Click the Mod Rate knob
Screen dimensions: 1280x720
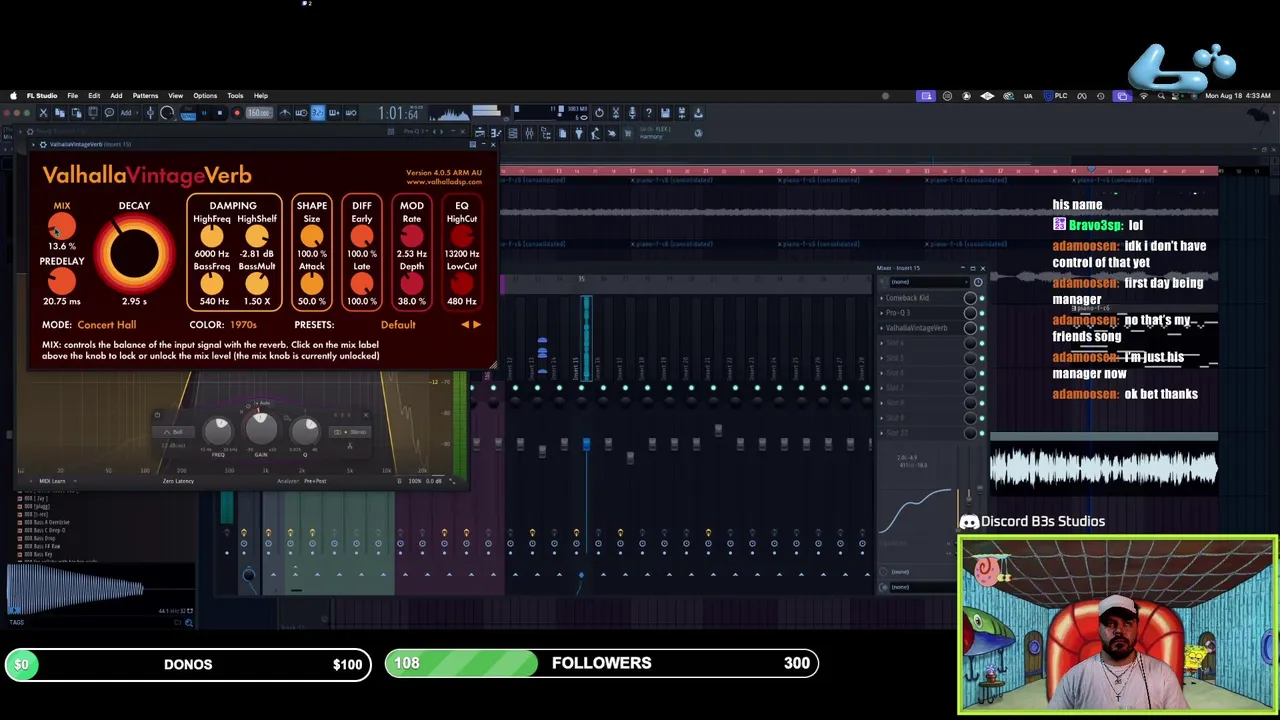pos(411,236)
